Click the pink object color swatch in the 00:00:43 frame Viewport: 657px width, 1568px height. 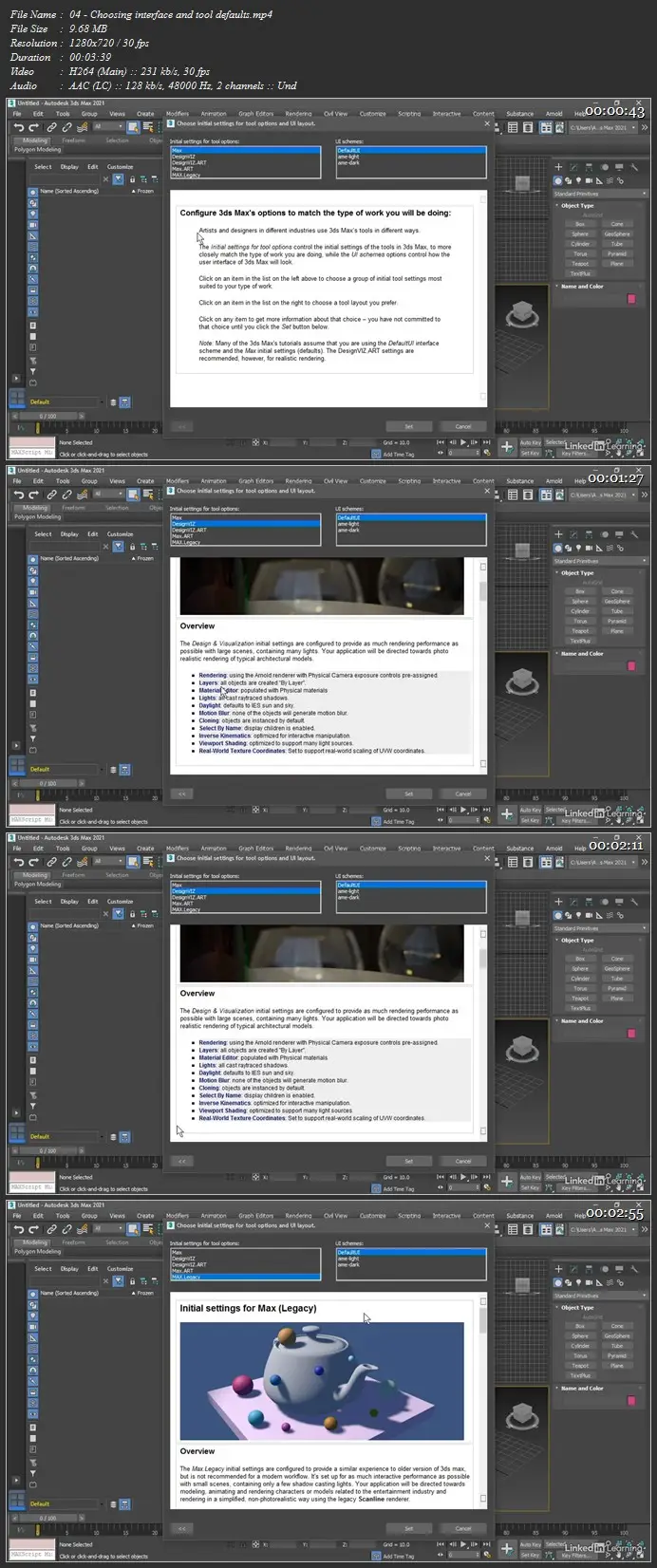click(631, 299)
